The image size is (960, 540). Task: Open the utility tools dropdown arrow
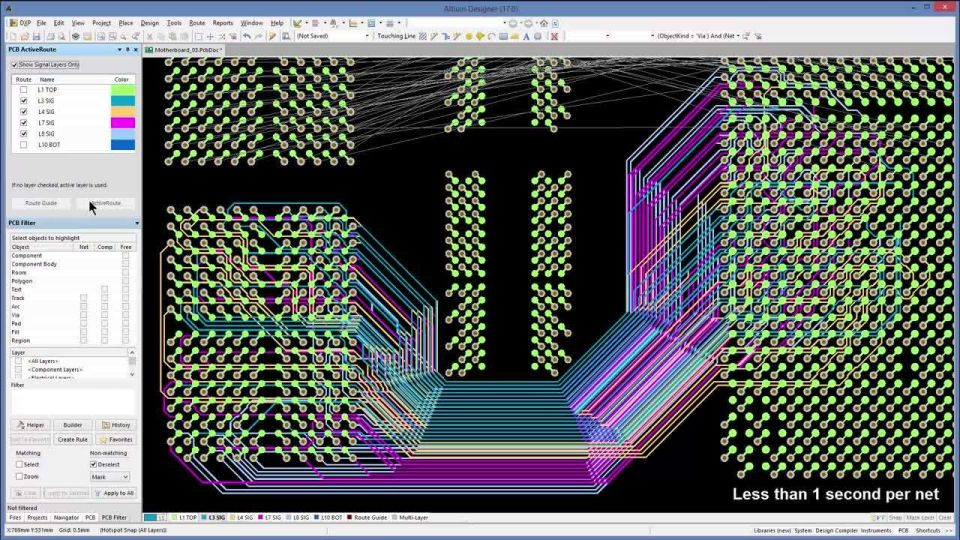[307, 23]
